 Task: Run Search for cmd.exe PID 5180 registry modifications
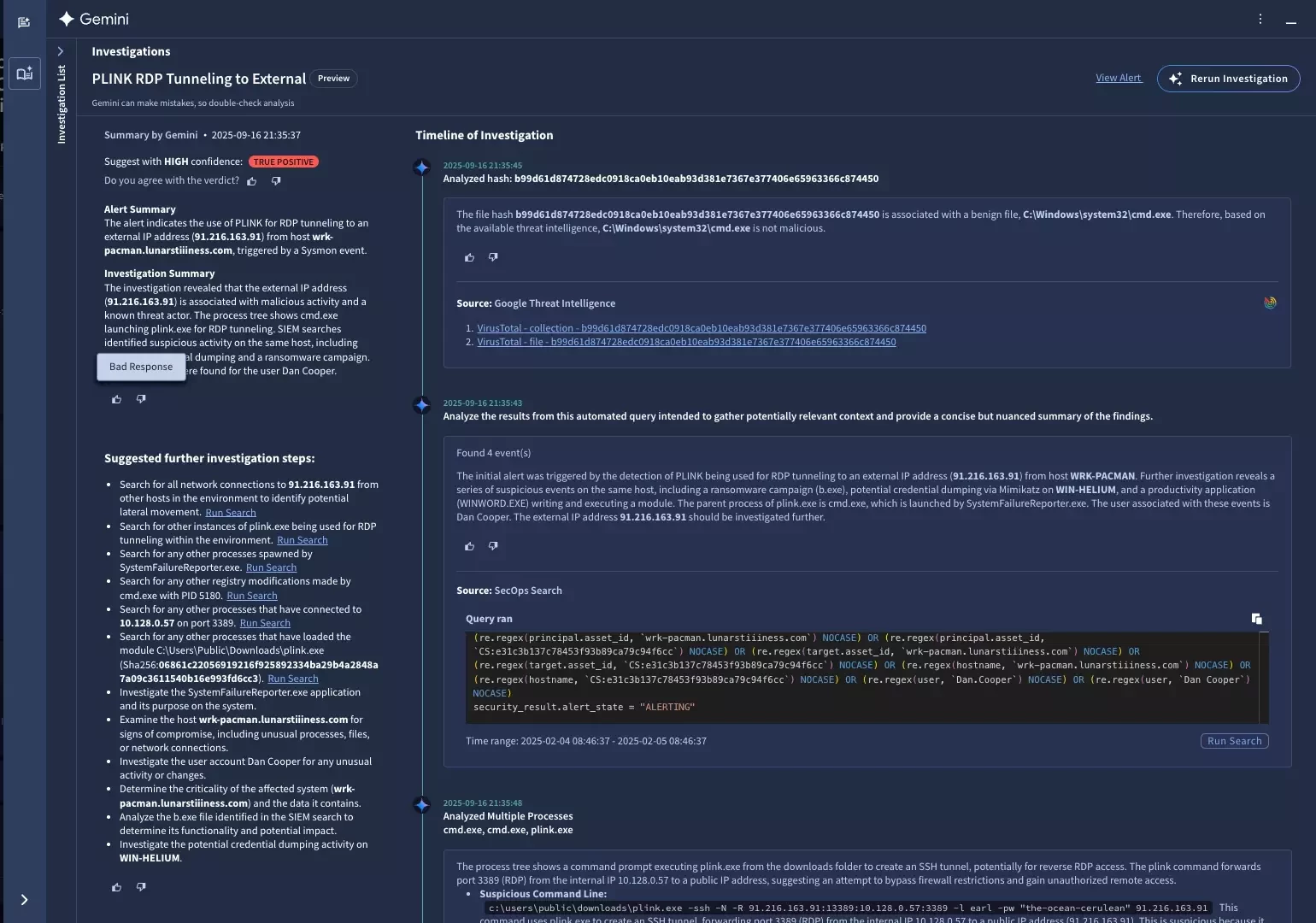pos(252,596)
